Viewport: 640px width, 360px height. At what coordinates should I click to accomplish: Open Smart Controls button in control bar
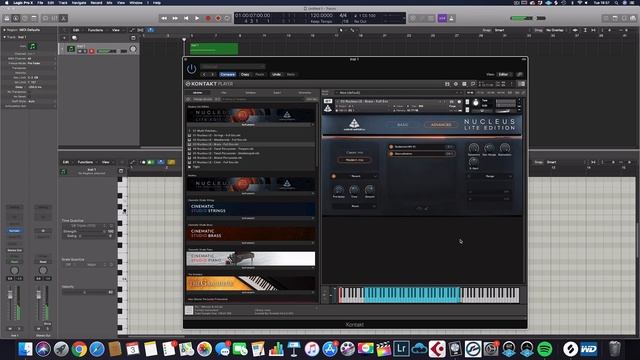click(x=45, y=18)
